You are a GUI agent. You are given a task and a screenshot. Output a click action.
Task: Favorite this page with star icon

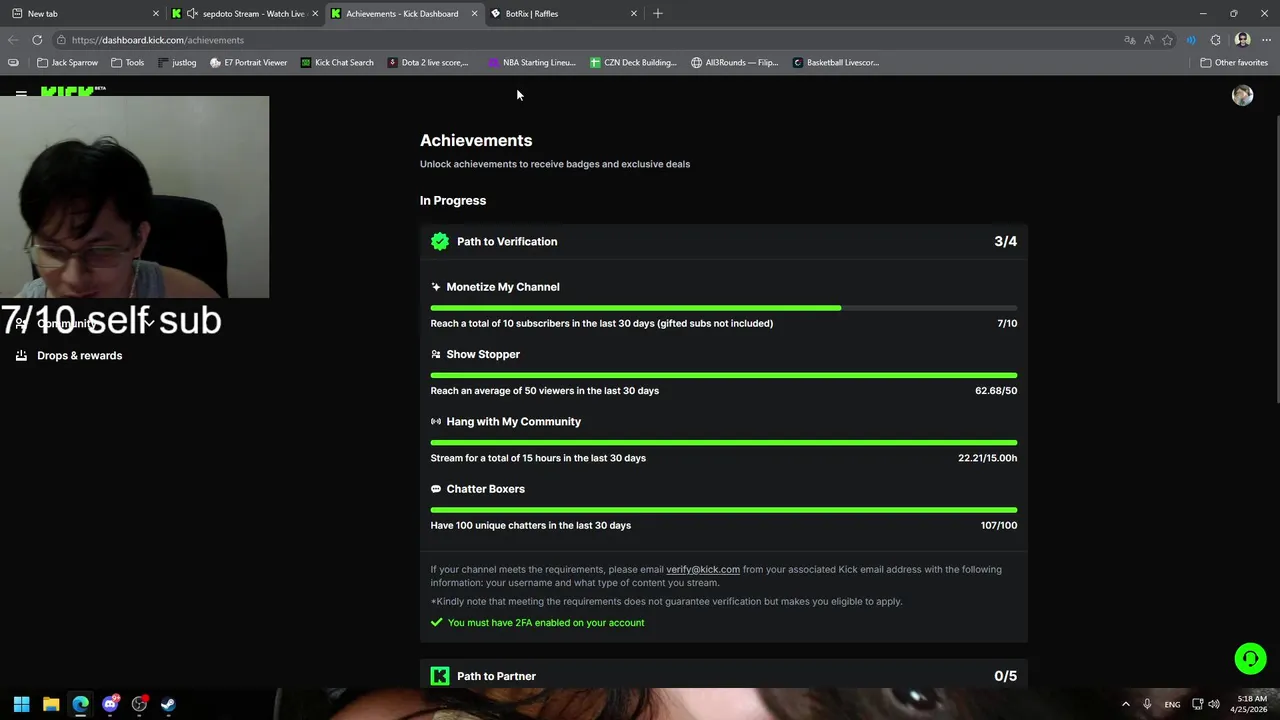click(1167, 40)
